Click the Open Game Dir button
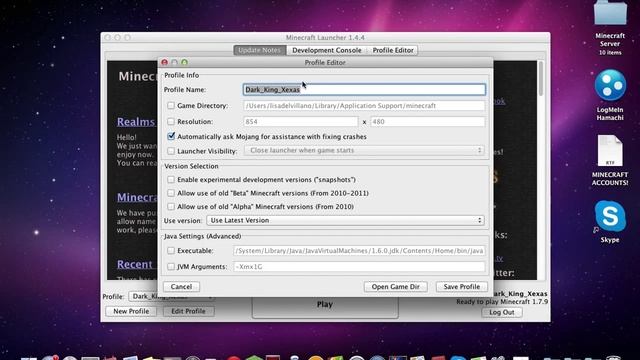This screenshot has width=640, height=360. click(396, 287)
